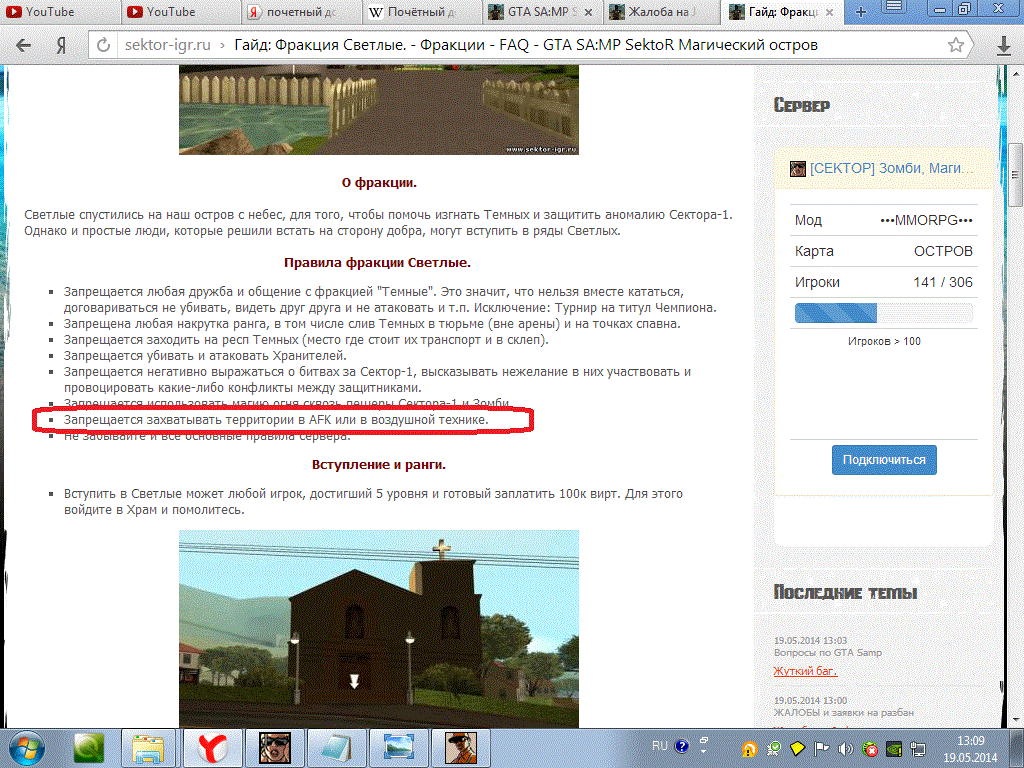Click the RU language indicator

pos(660,746)
